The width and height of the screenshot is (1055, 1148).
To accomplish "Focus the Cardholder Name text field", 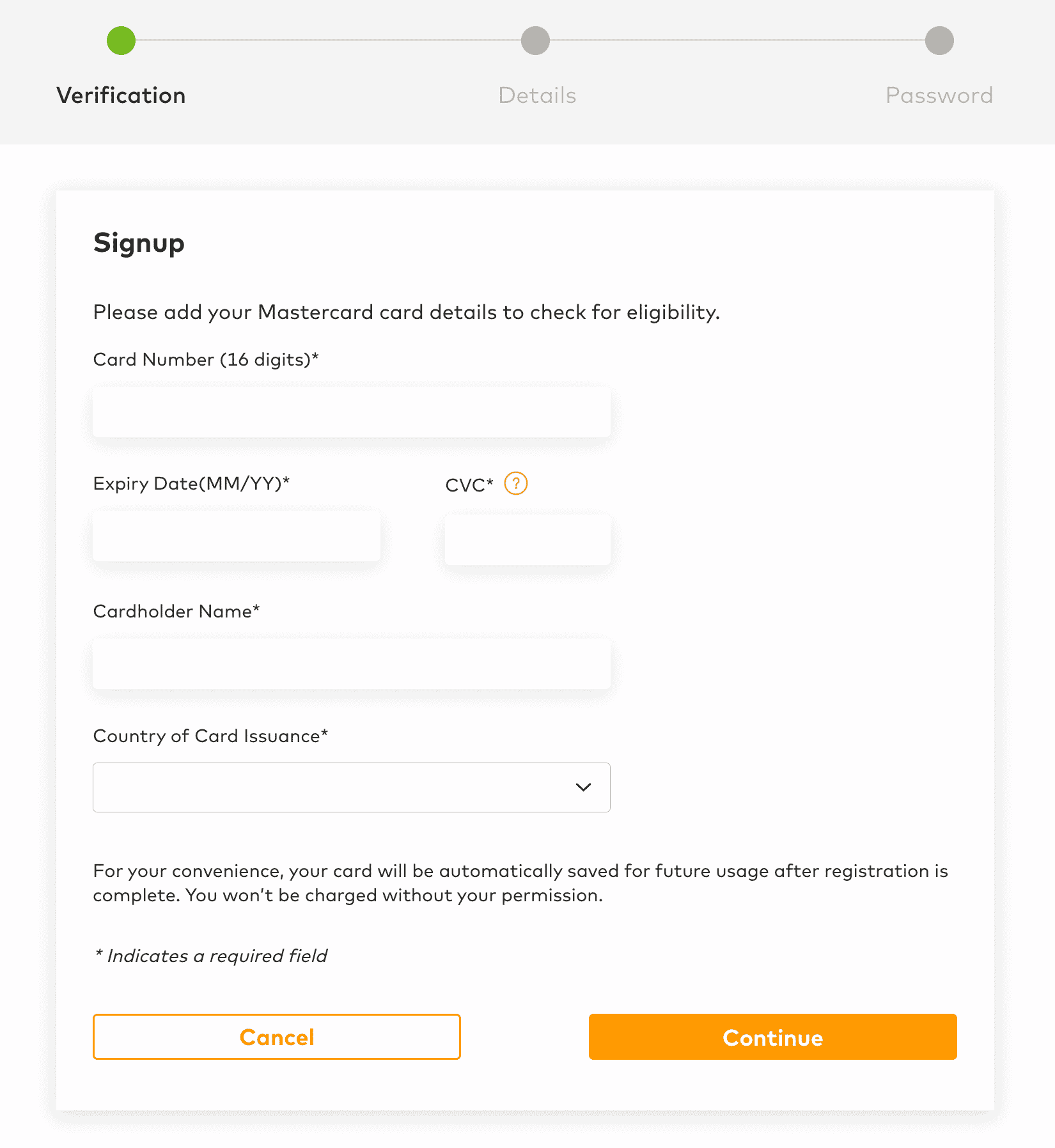I will point(352,664).
